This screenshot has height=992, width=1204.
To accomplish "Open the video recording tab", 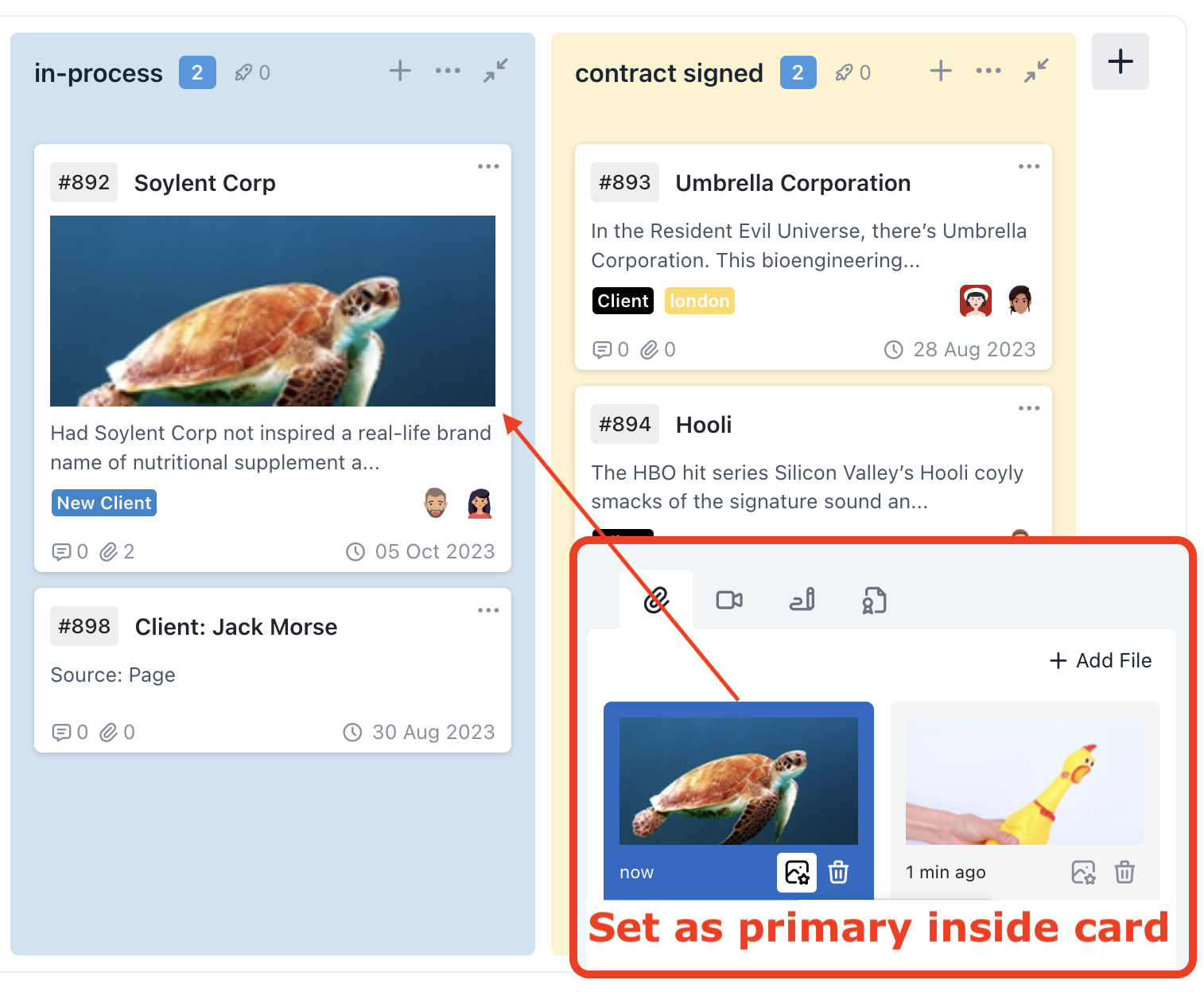I will (729, 600).
